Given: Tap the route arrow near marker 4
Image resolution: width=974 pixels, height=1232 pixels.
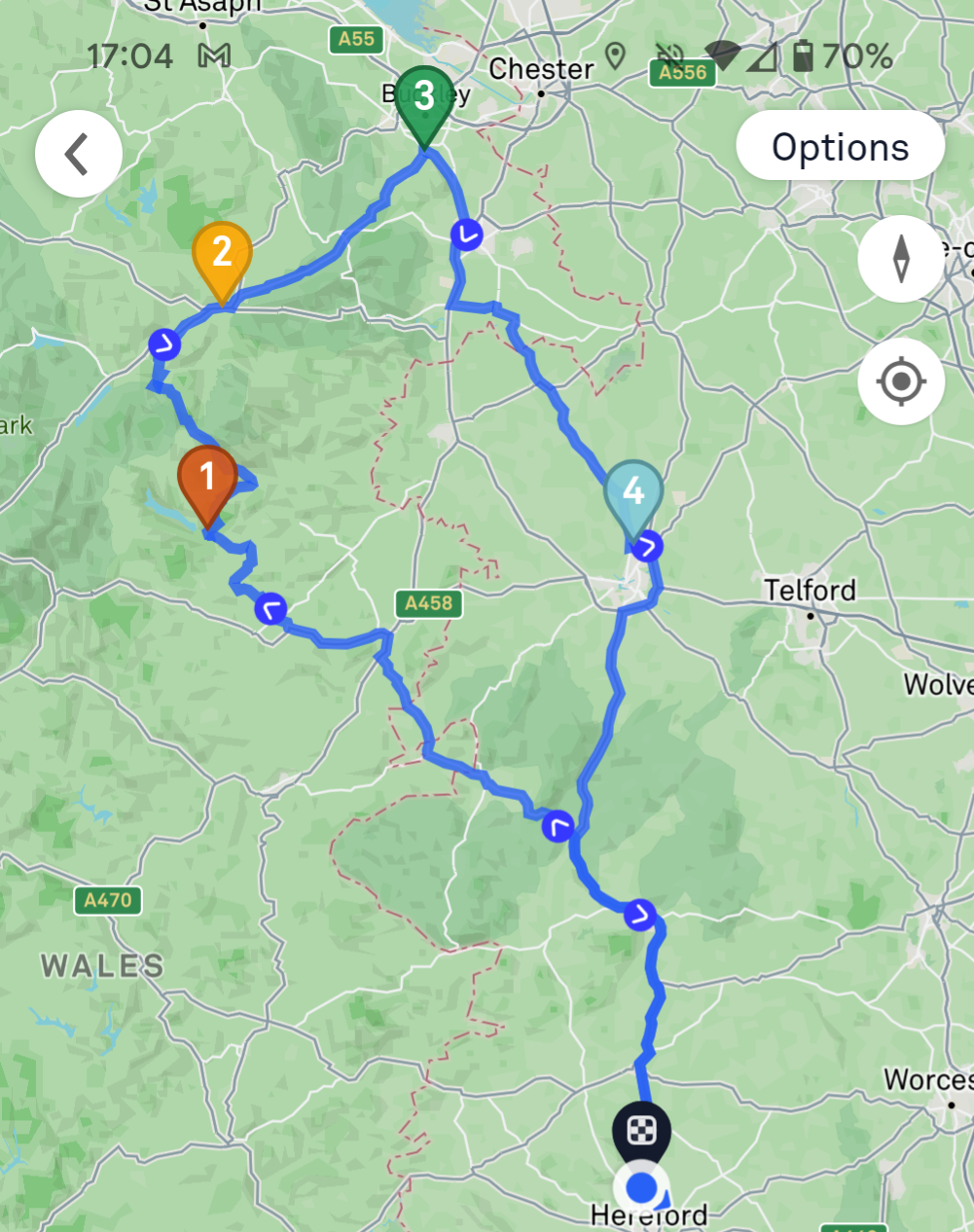Looking at the screenshot, I should [647, 547].
